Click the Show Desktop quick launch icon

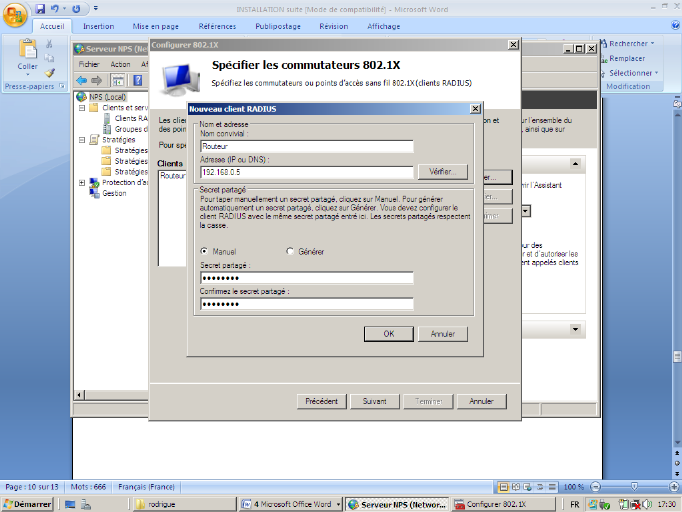(70, 504)
